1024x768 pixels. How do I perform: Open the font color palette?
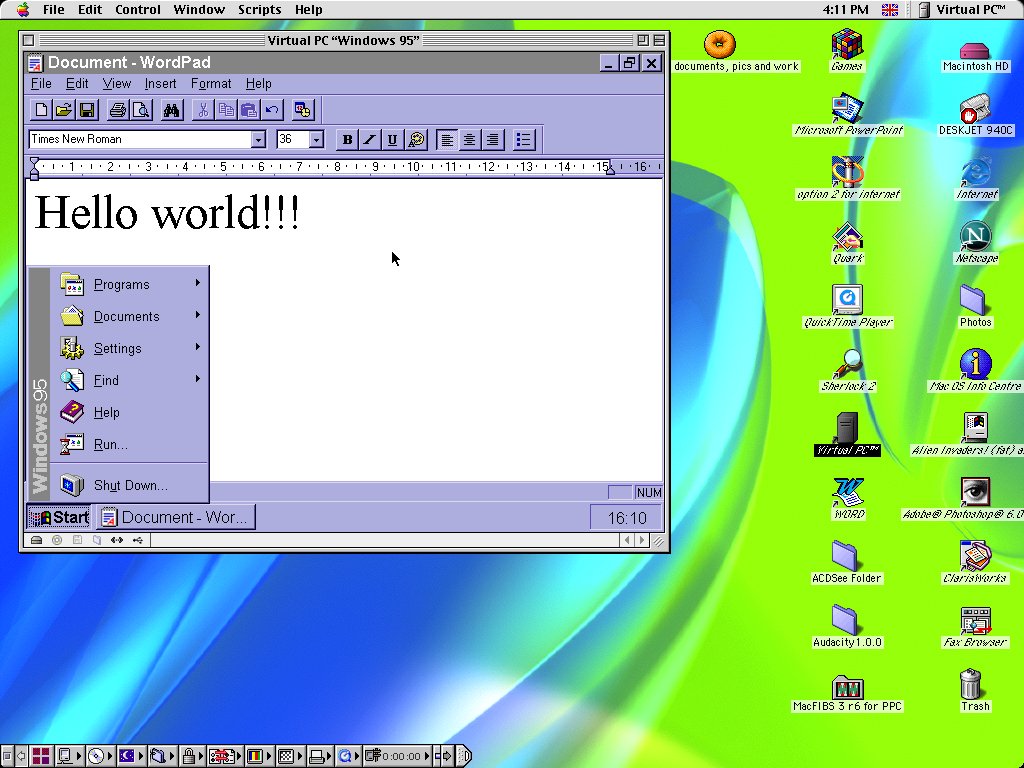(x=417, y=139)
